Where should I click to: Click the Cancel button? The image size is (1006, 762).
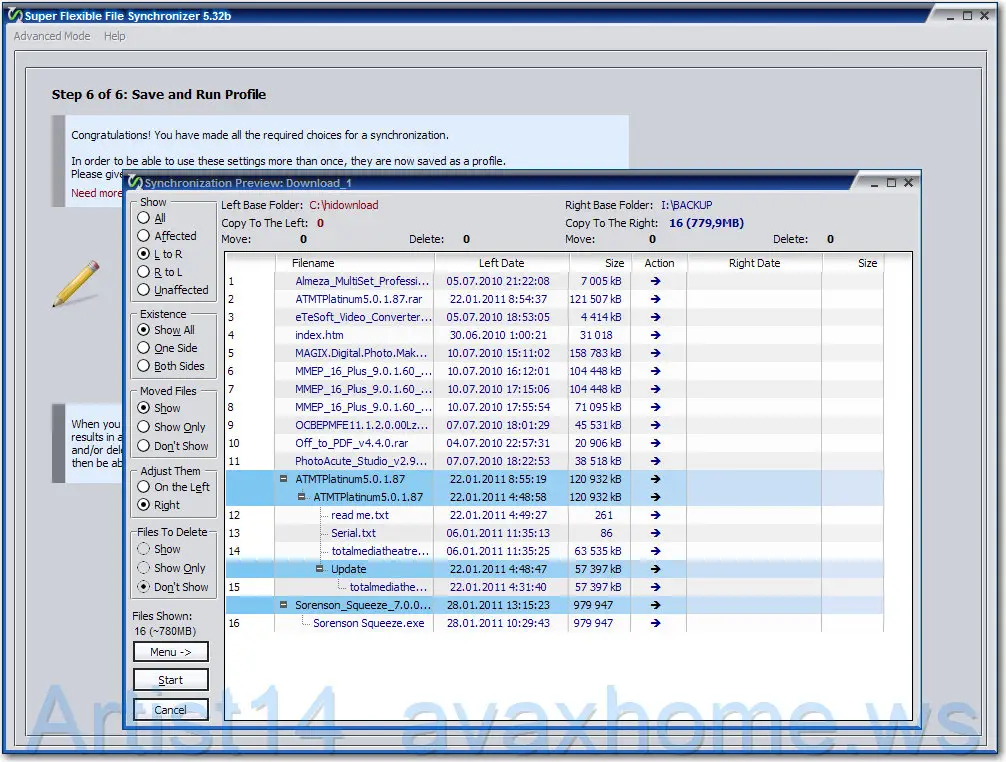[x=171, y=709]
